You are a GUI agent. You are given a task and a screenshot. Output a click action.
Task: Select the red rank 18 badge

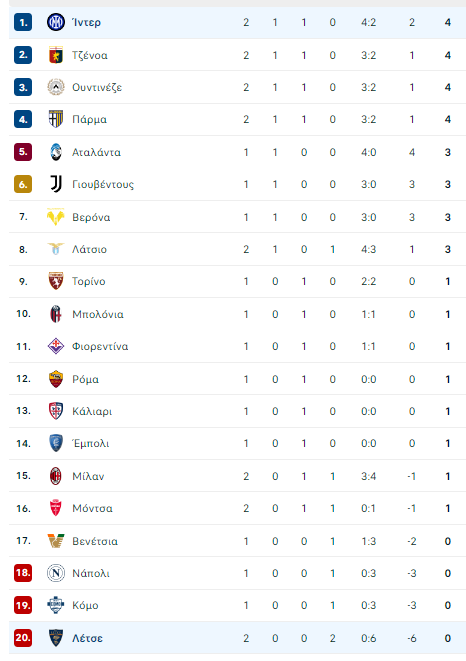coord(23,573)
